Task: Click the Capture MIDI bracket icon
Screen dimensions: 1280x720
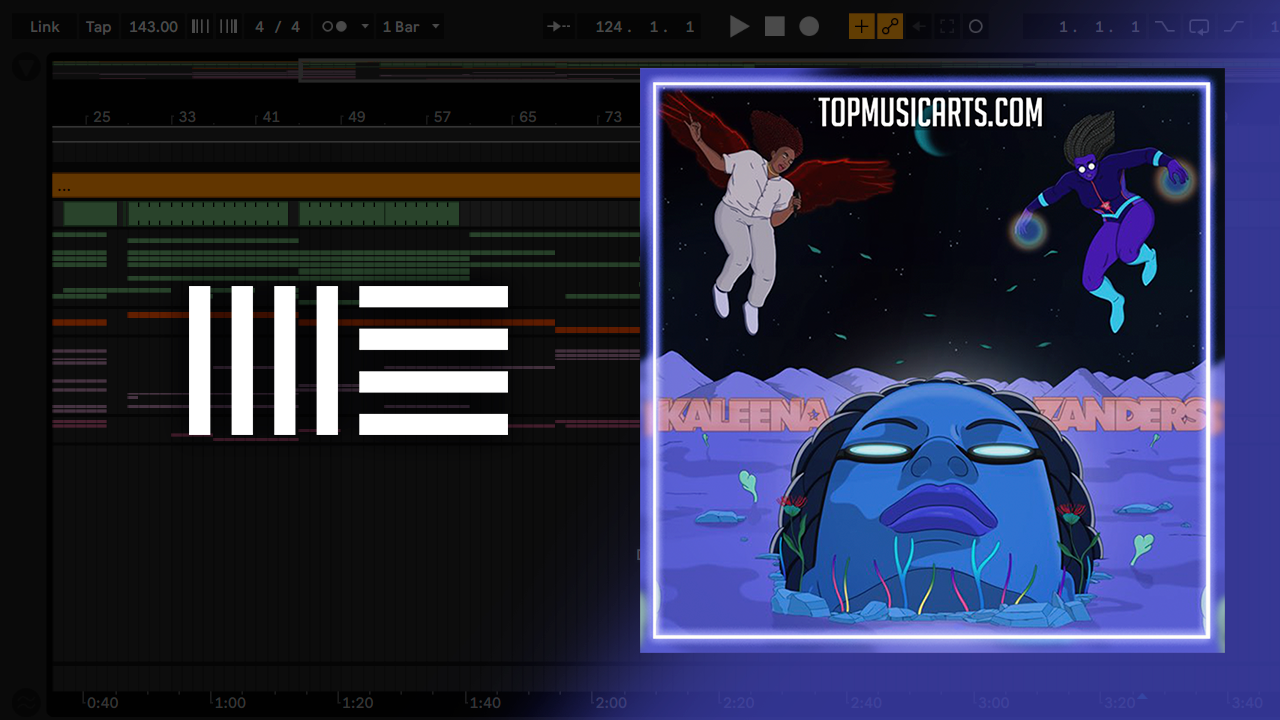Action: point(946,27)
